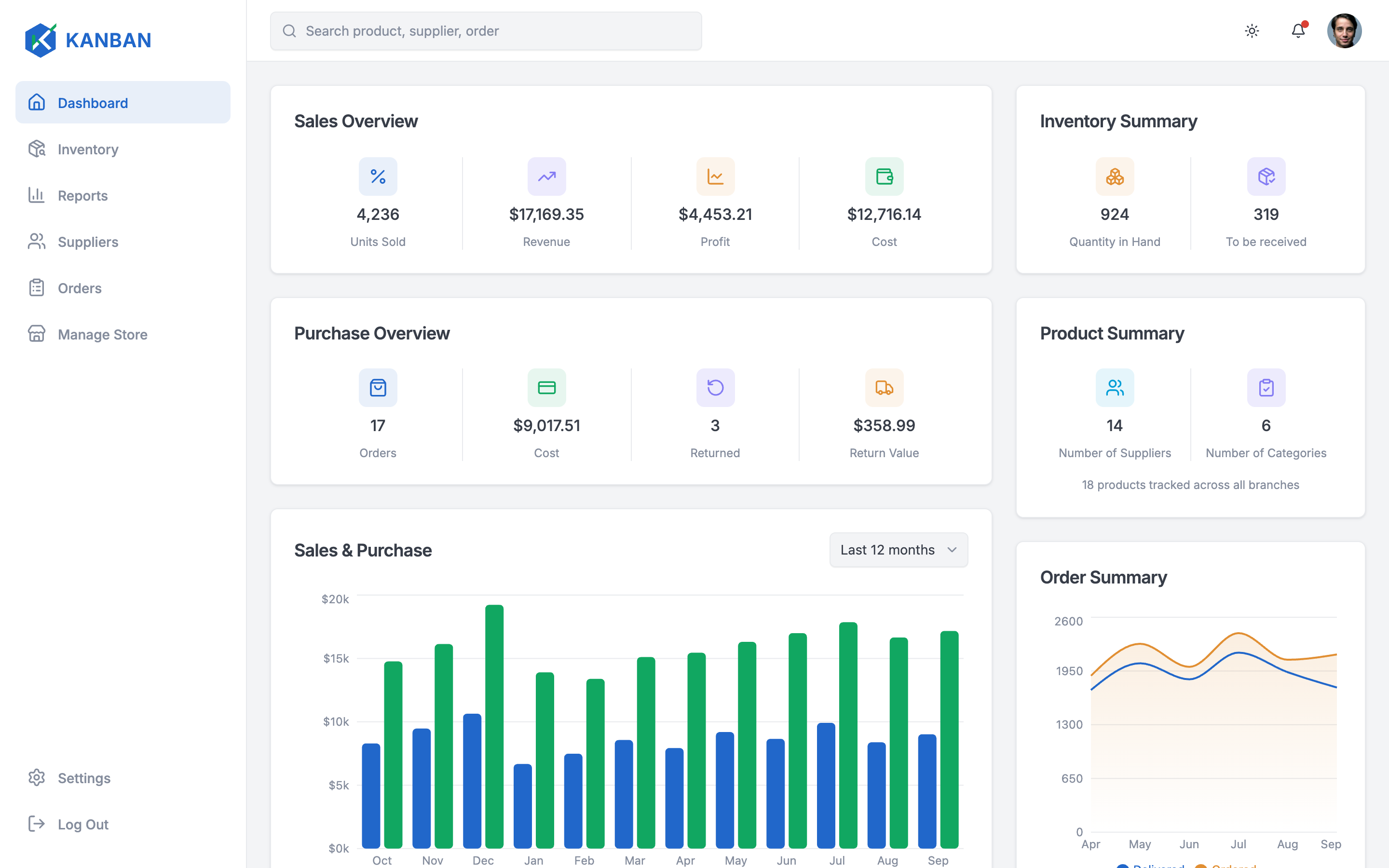Open Manage Store menu item
Image resolution: width=1389 pixels, height=868 pixels.
click(123, 334)
